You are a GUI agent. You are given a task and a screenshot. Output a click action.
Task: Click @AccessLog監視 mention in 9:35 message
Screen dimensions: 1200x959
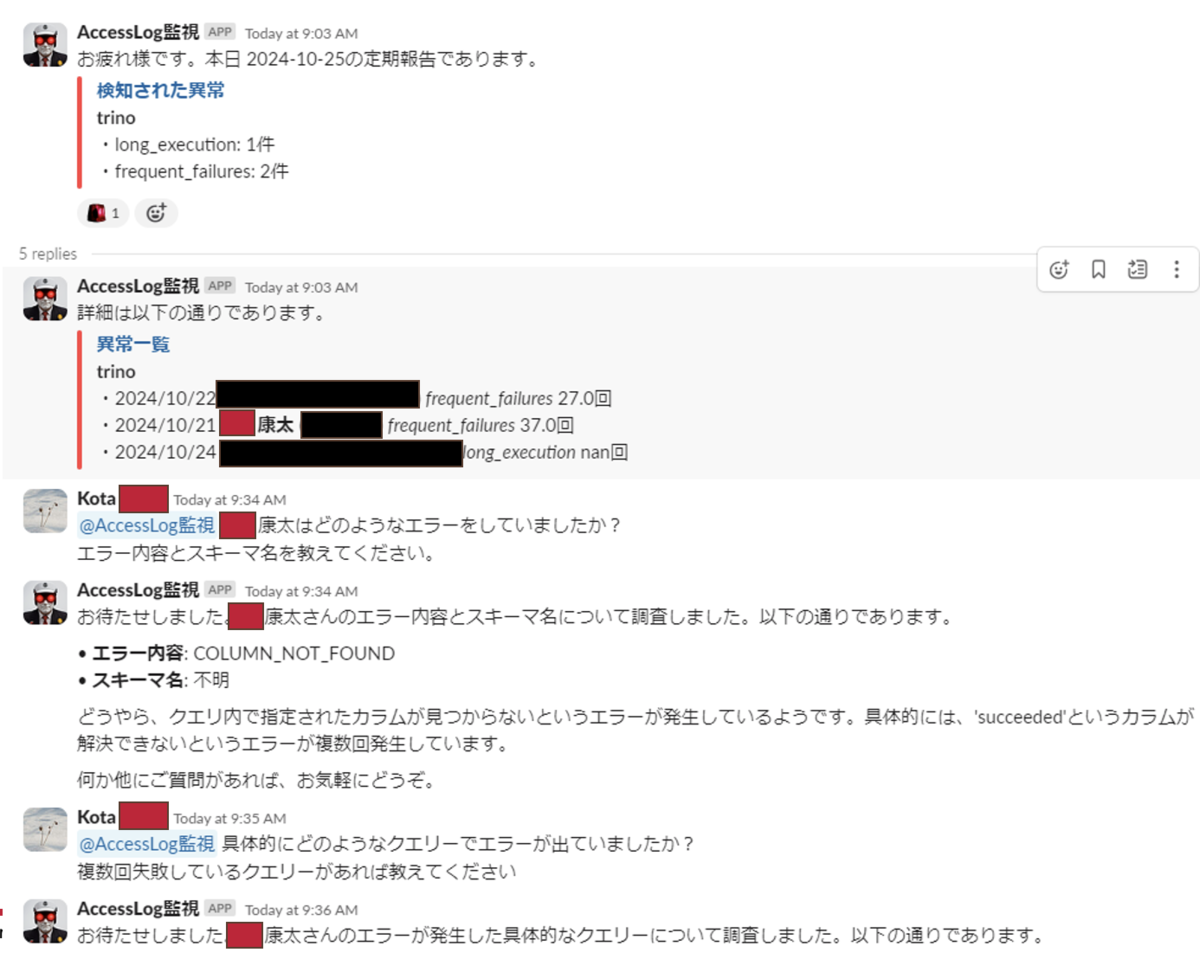point(146,843)
